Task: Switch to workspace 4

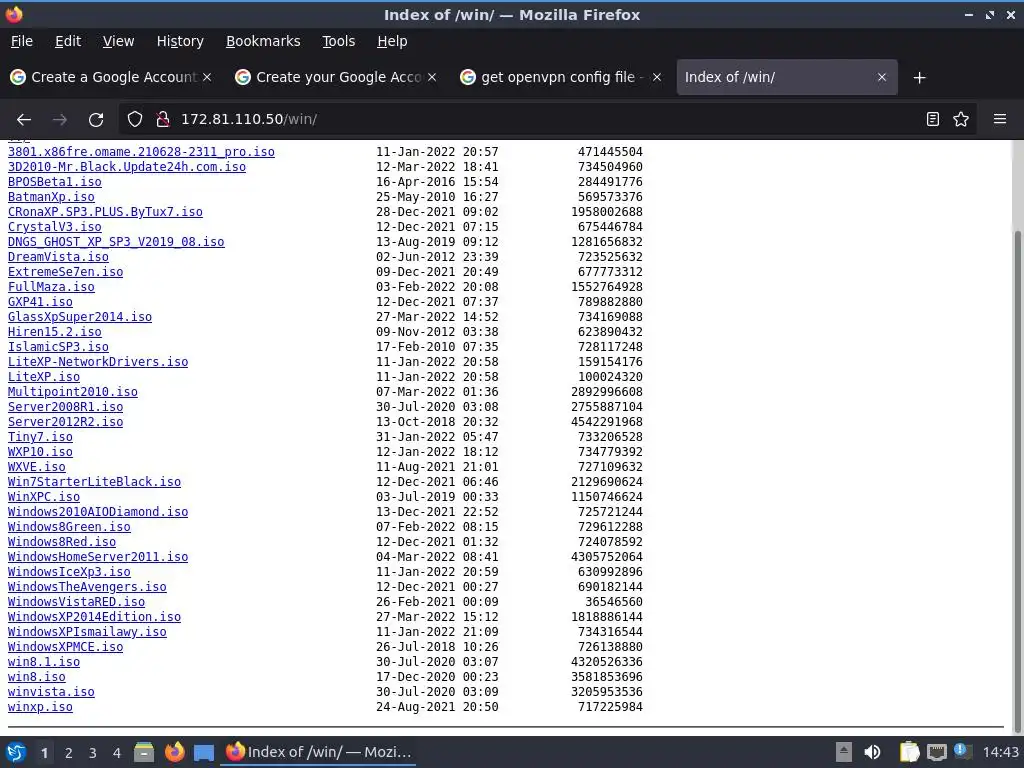Action: click(x=117, y=753)
